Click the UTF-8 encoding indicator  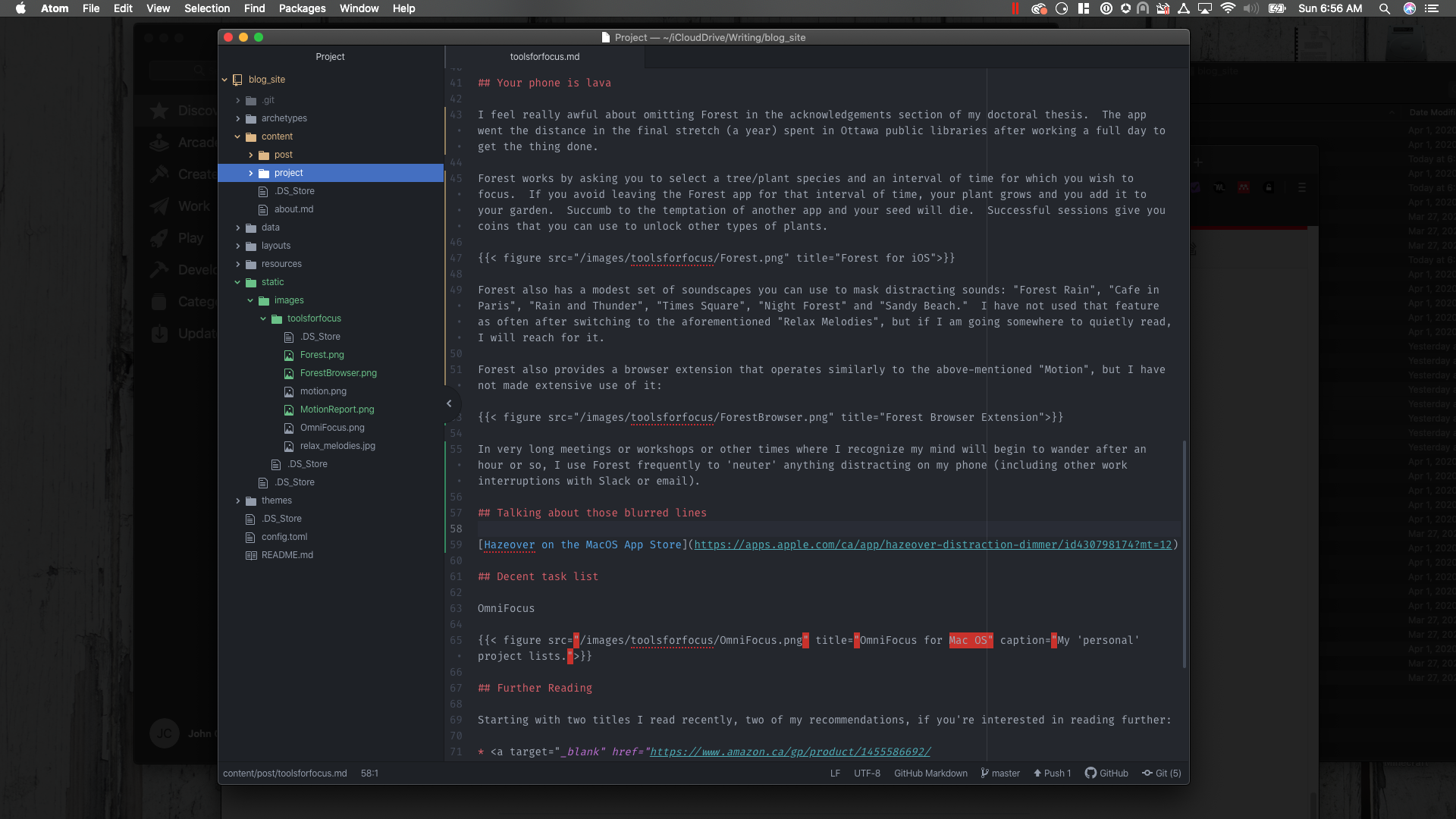tap(867, 773)
